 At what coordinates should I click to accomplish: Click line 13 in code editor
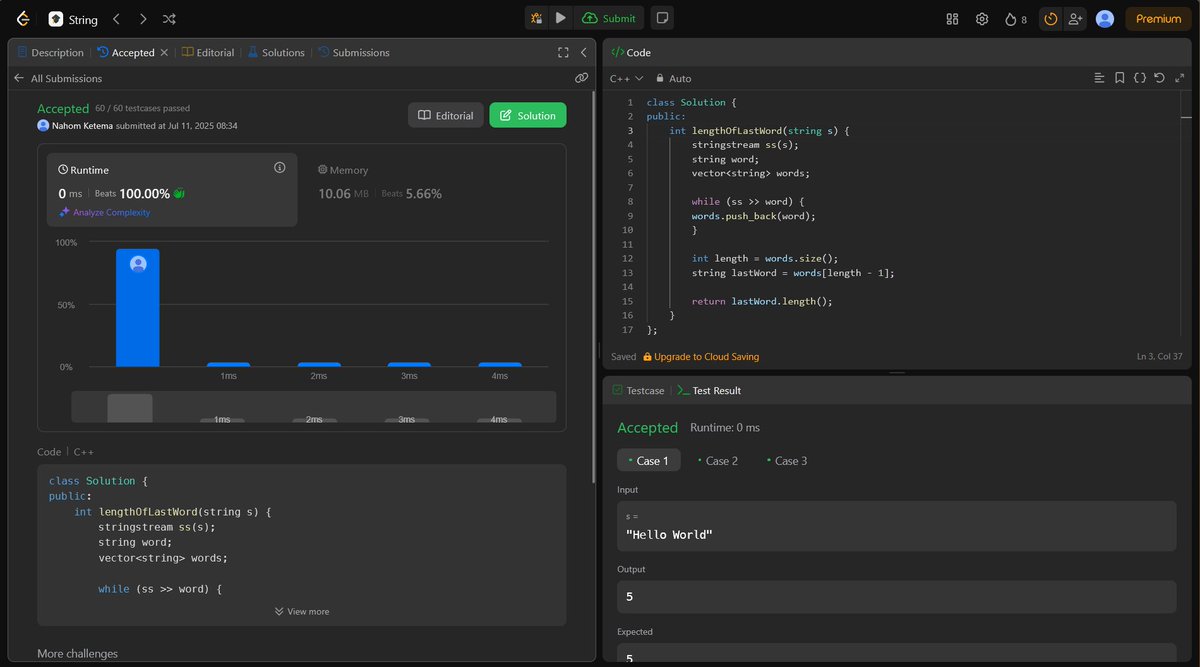pyautogui.click(x=793, y=273)
